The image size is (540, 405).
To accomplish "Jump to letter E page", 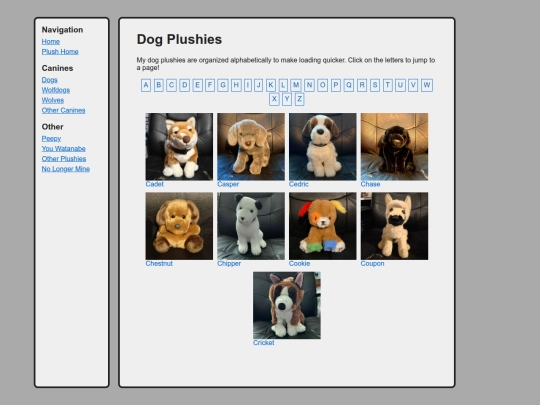I will tap(197, 85).
